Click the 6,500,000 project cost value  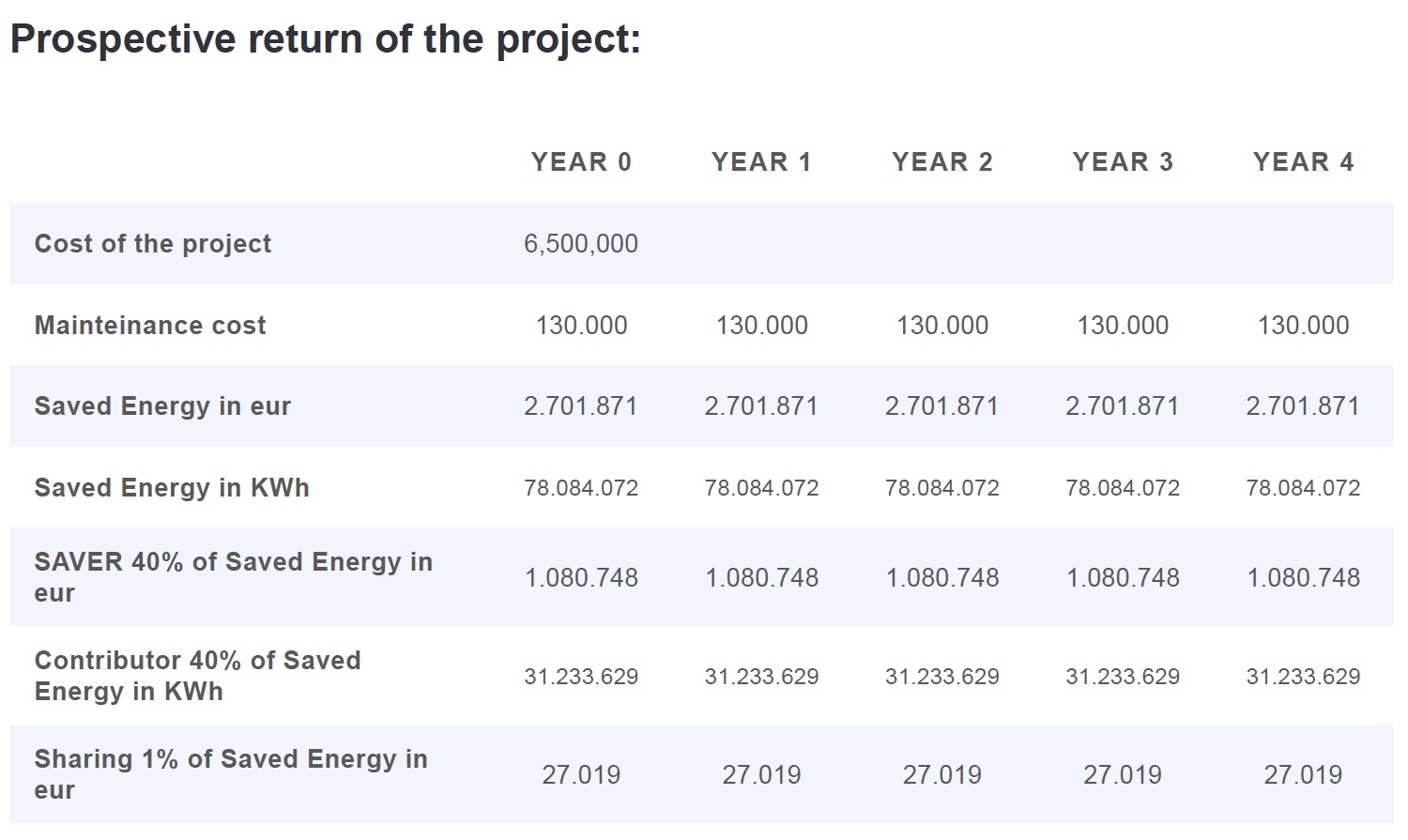click(x=581, y=244)
